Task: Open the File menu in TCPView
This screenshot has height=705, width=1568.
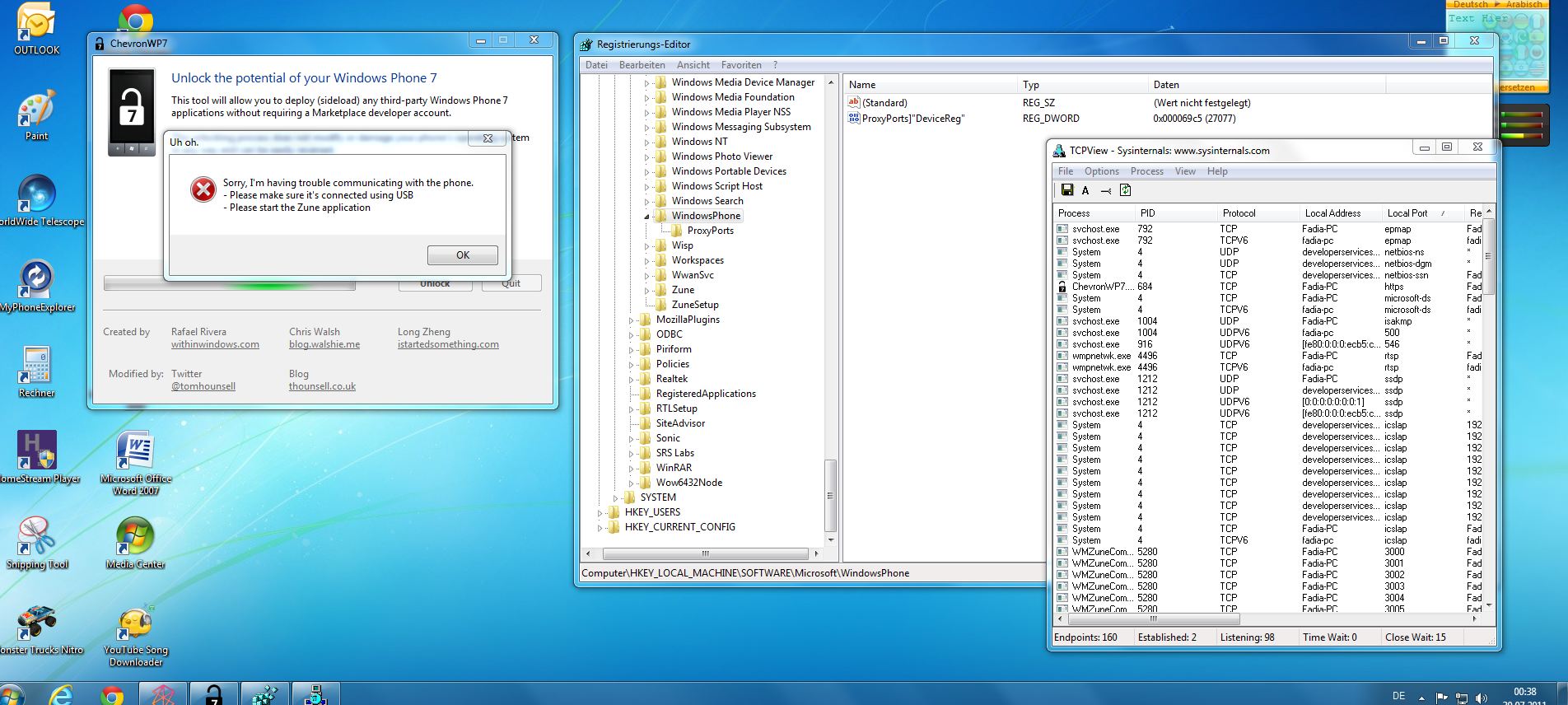Action: pyautogui.click(x=1066, y=171)
